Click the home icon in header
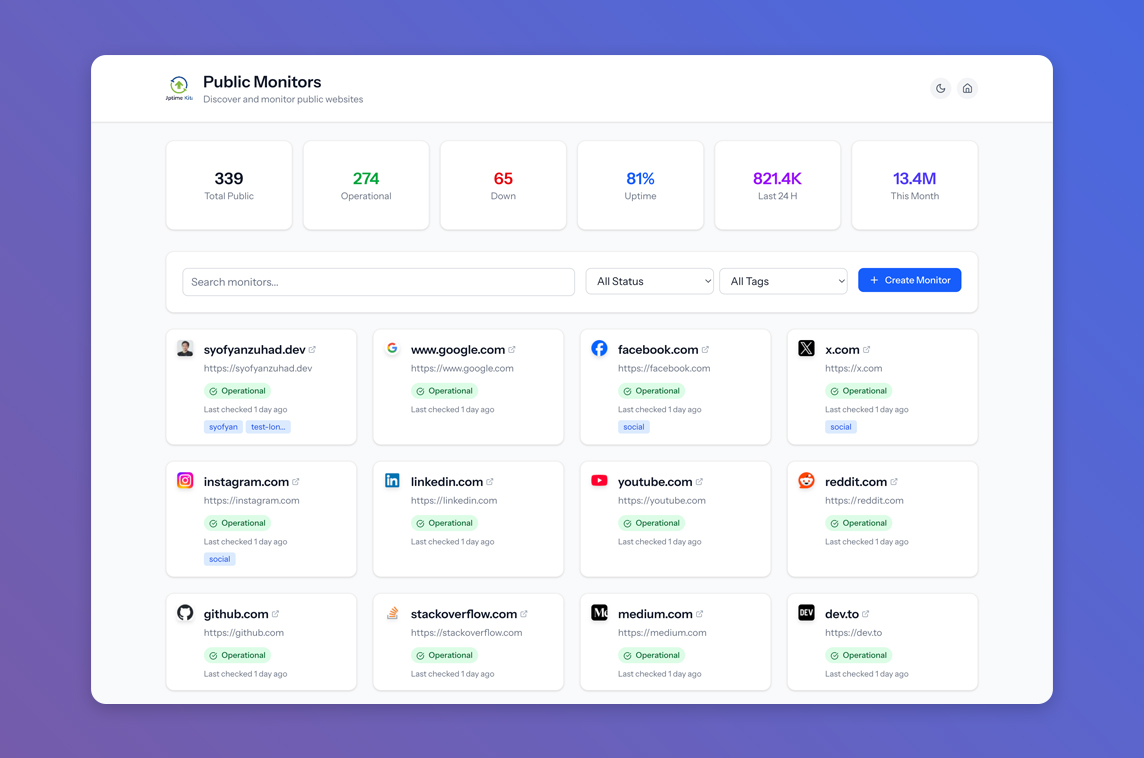This screenshot has height=758, width=1144. pos(967,89)
